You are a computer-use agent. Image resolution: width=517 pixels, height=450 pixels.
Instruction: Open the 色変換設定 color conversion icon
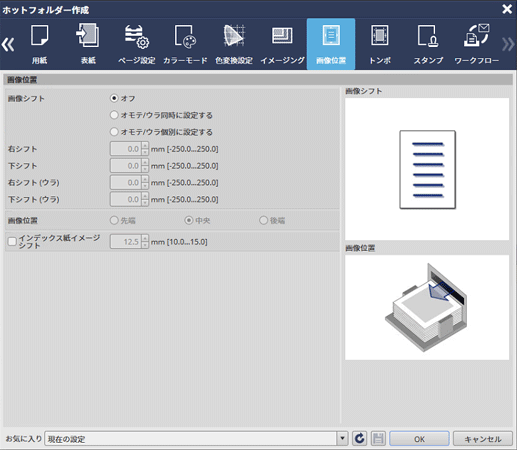click(234, 44)
